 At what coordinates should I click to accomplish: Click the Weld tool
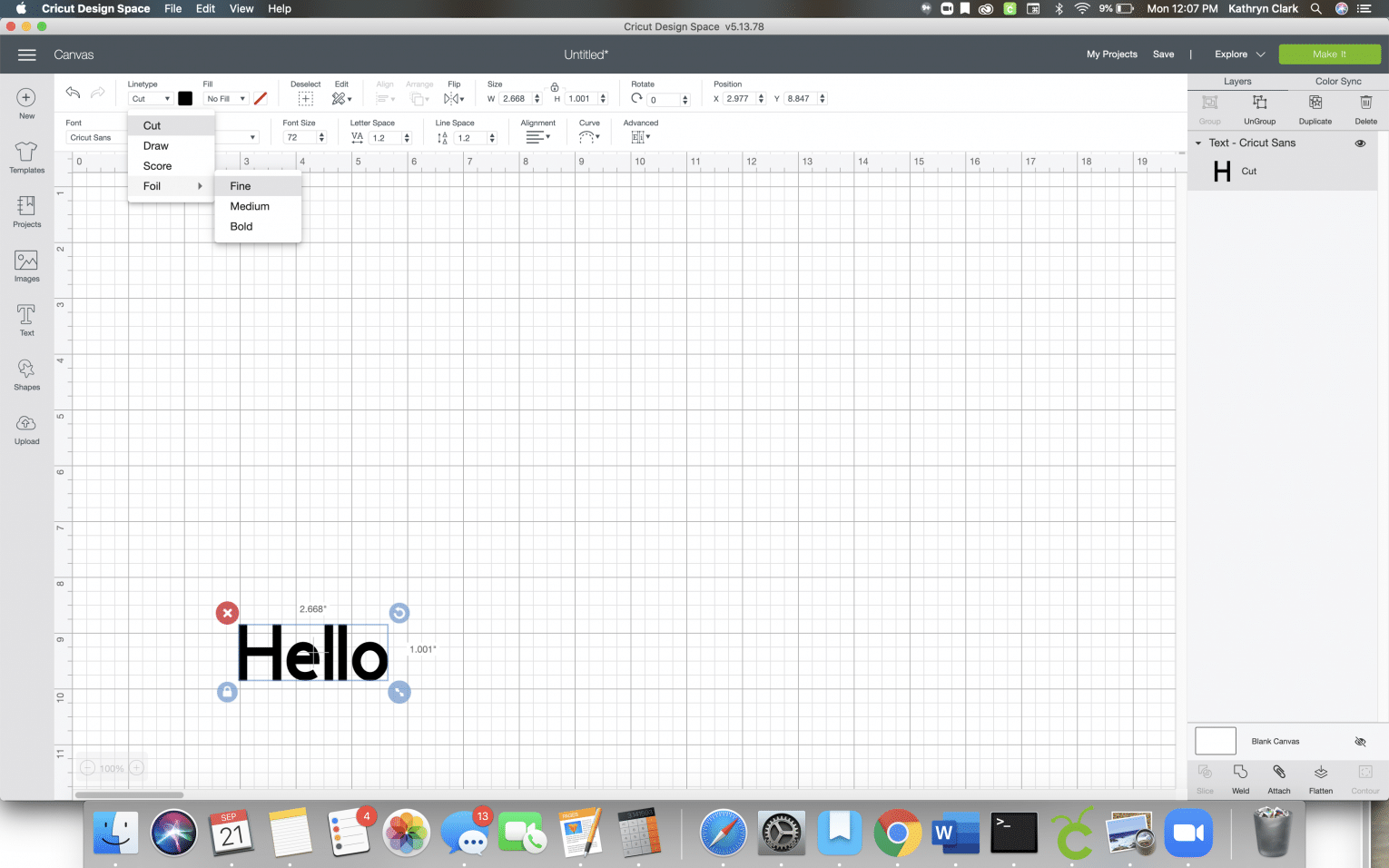coord(1240,772)
